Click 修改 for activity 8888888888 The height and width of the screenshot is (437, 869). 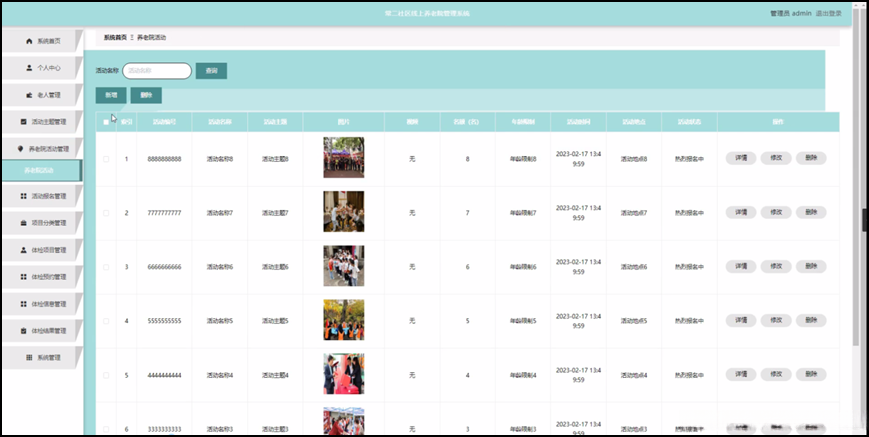(x=776, y=158)
